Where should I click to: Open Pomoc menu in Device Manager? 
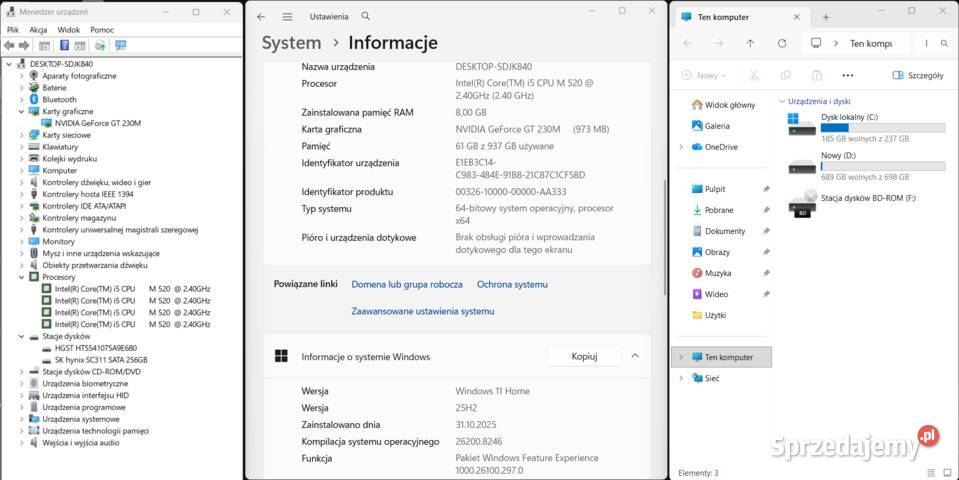(x=102, y=29)
